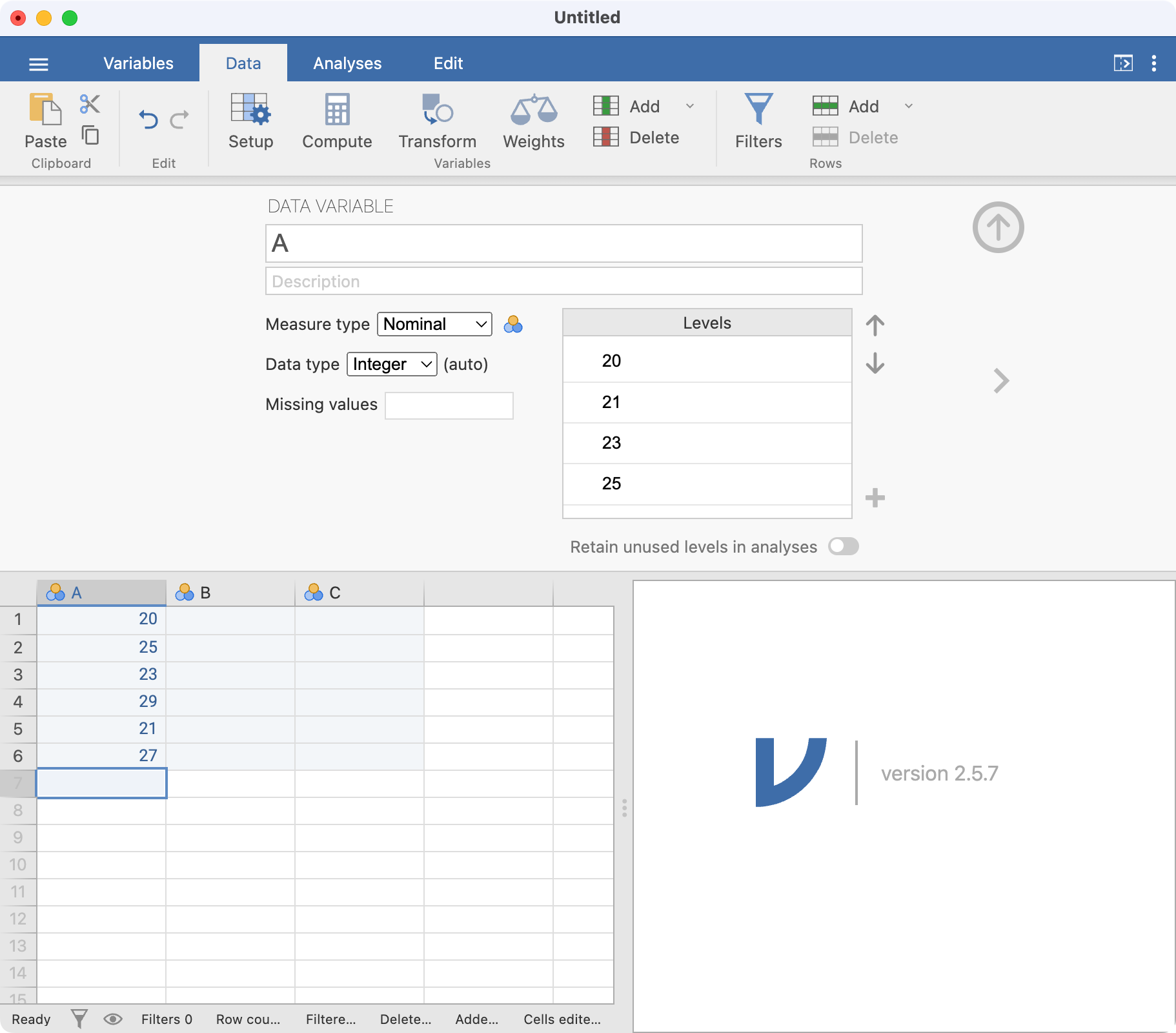
Task: Open the Data type dropdown
Action: click(392, 364)
